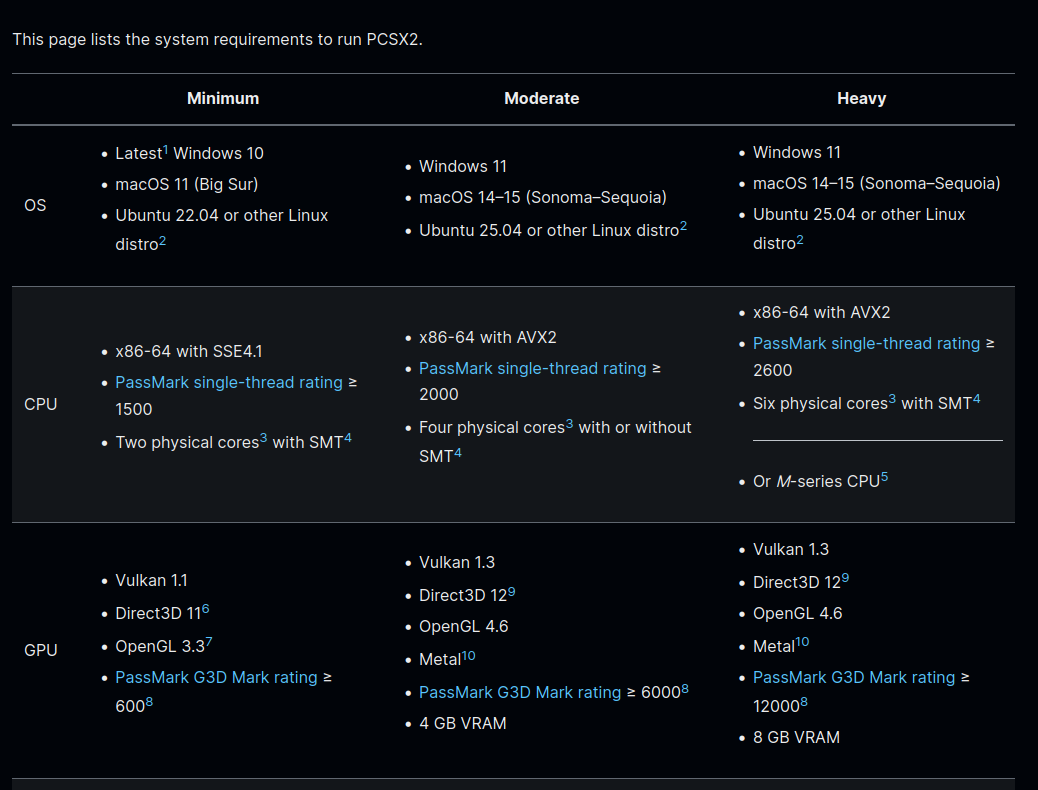Image resolution: width=1038 pixels, height=790 pixels.
Task: Click PassMark G3D Mark rating link under Minimum
Action: (216, 677)
